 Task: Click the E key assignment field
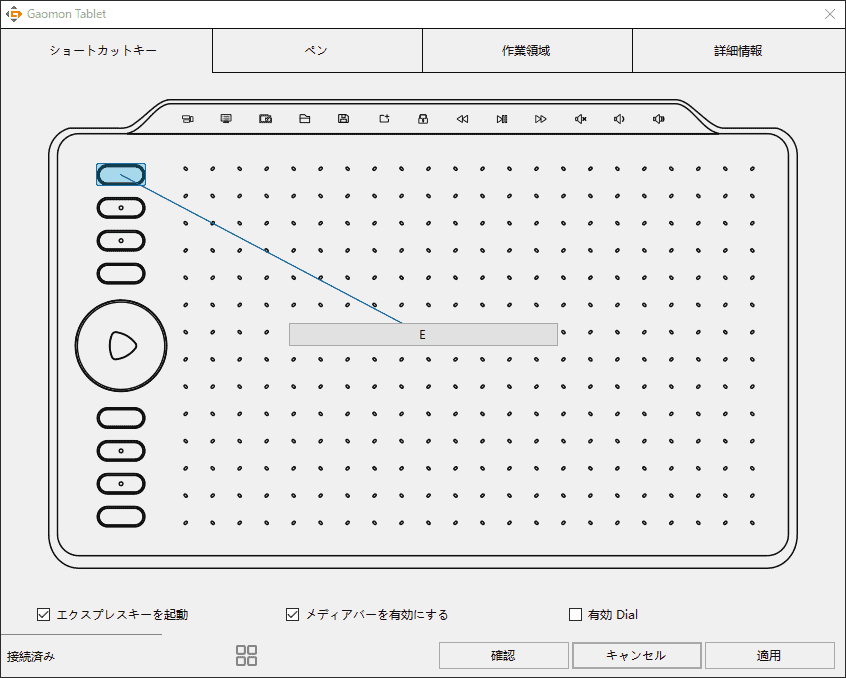point(423,334)
